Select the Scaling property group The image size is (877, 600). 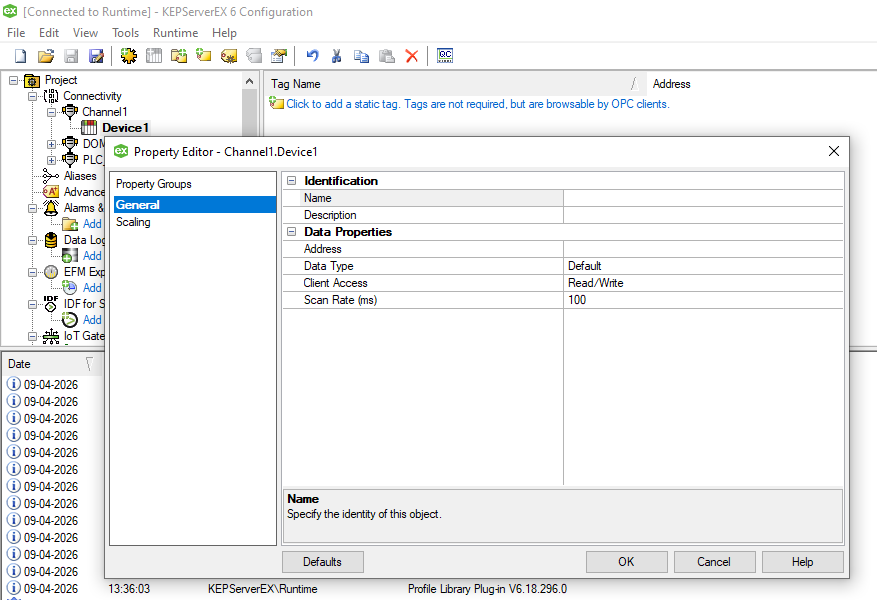[133, 222]
